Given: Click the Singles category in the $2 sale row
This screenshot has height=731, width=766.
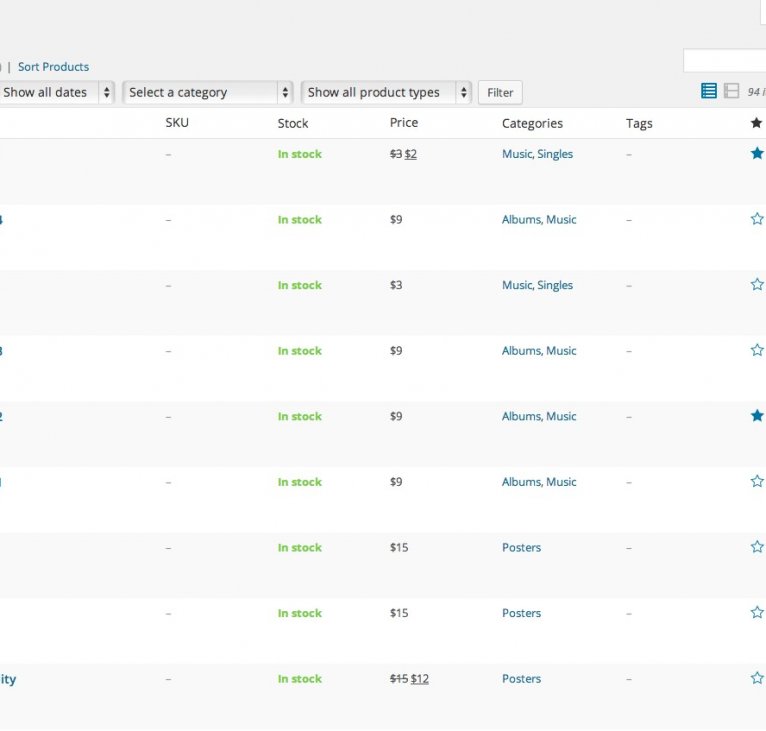Looking at the screenshot, I should (555, 154).
